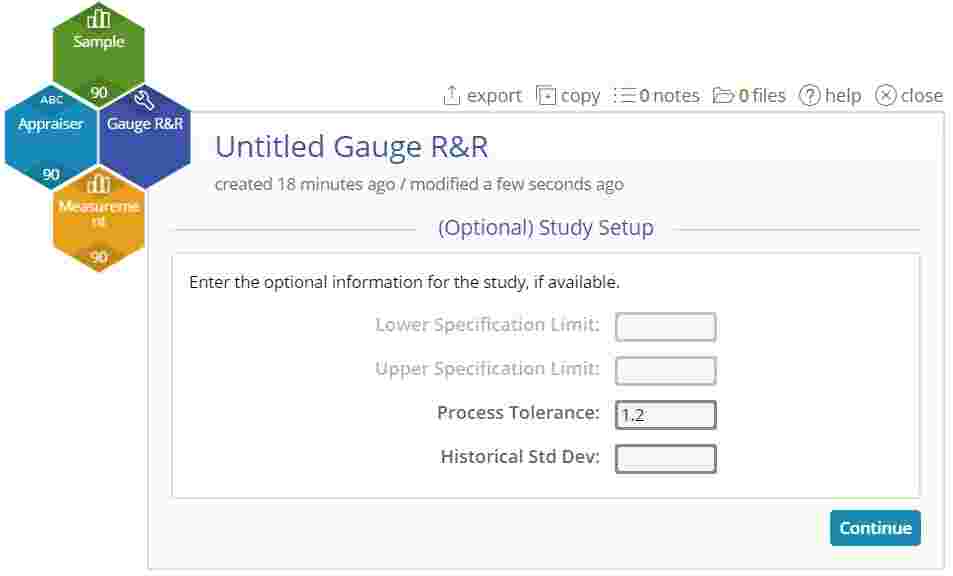The width and height of the screenshot is (953, 576).
Task: Select the Gauge R&R hexagon module
Action: 148,123
